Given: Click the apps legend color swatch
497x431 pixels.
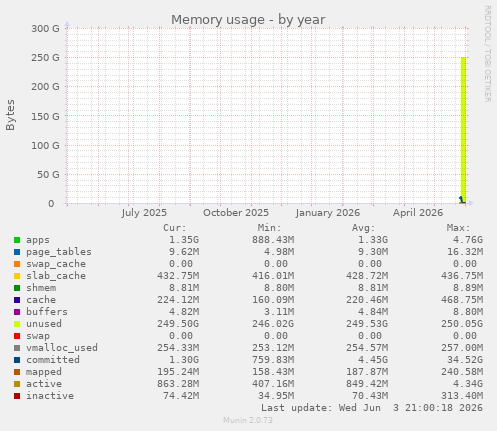Looking at the screenshot, I should point(17,240).
